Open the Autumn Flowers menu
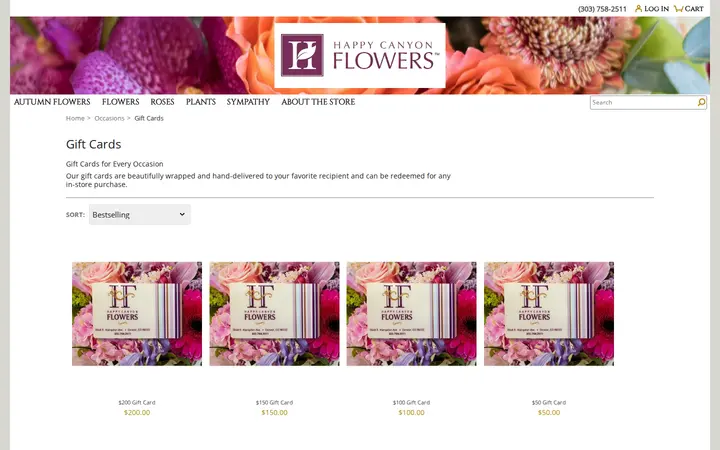Image resolution: width=720 pixels, height=450 pixels. click(52, 102)
